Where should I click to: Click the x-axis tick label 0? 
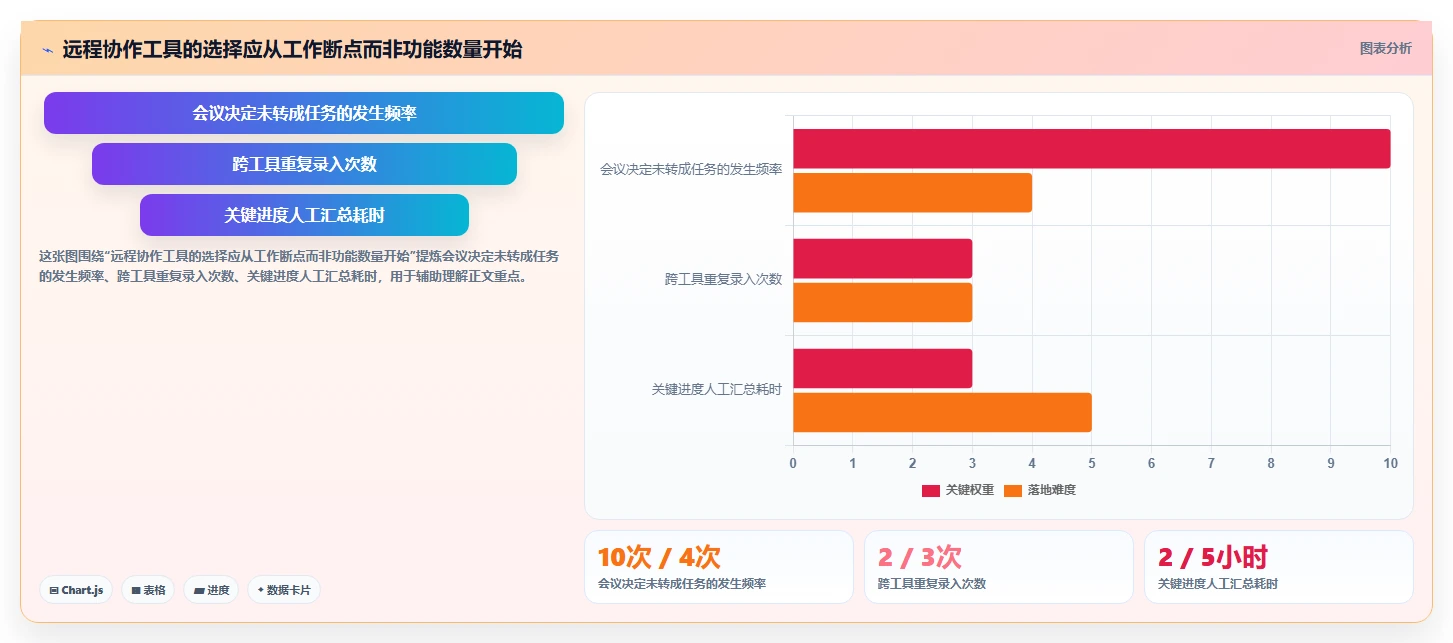click(793, 463)
